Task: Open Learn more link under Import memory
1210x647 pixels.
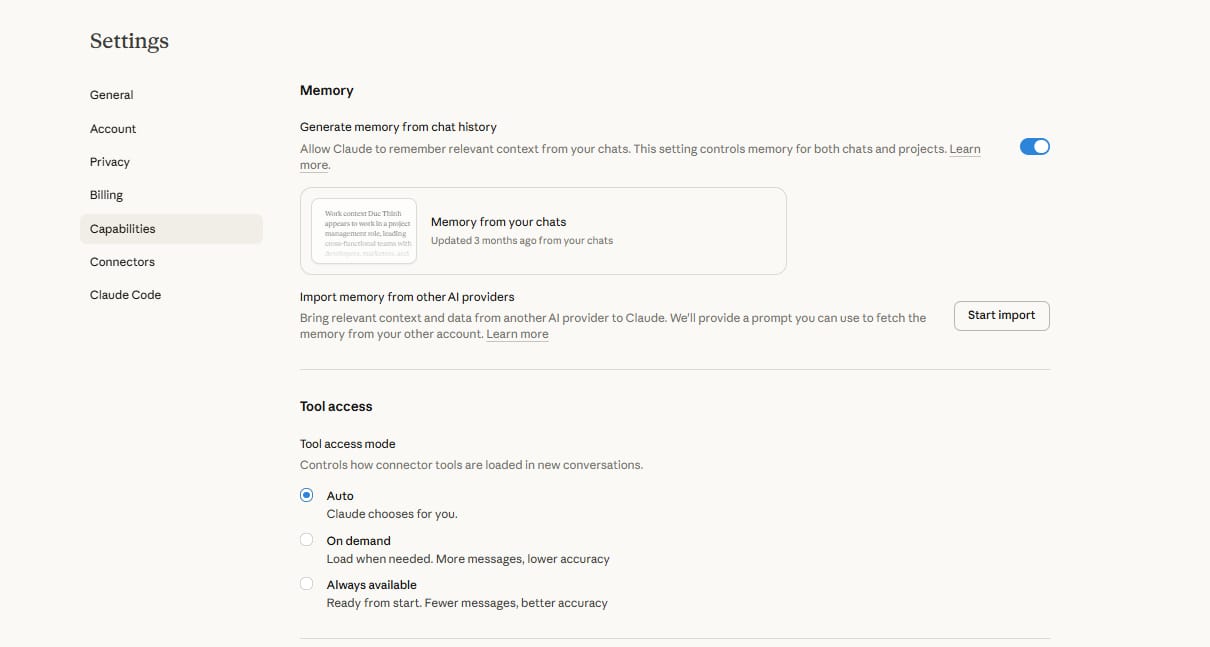Action: pyautogui.click(x=517, y=334)
